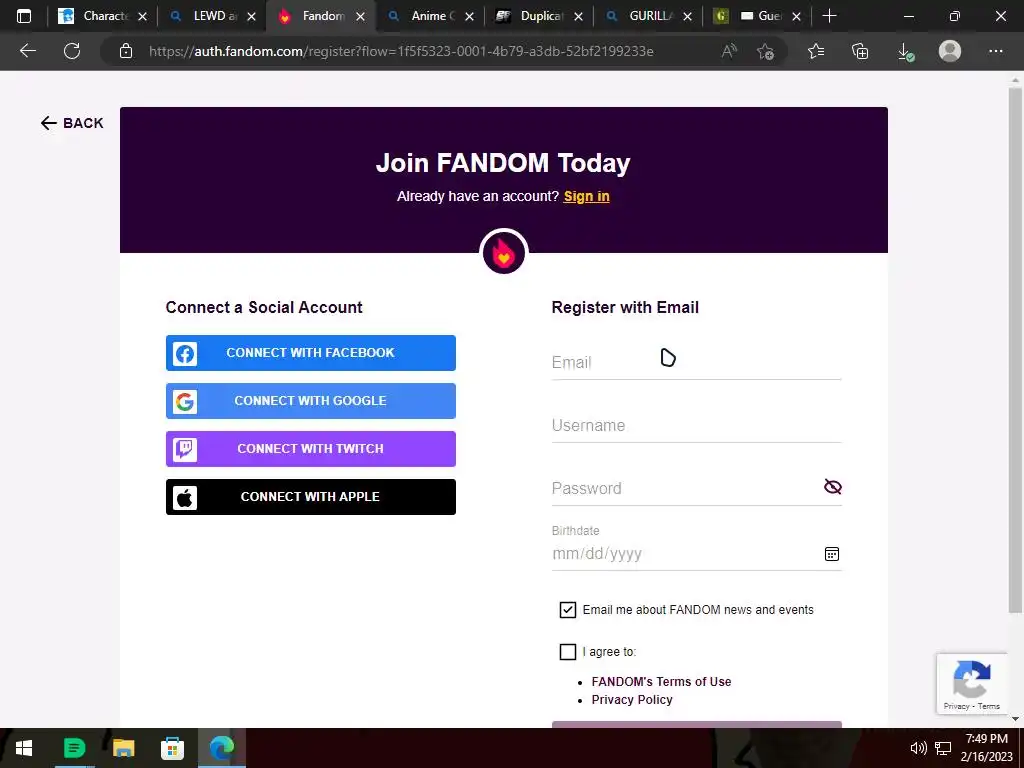
Task: Click Connect with Google button
Action: 311,401
